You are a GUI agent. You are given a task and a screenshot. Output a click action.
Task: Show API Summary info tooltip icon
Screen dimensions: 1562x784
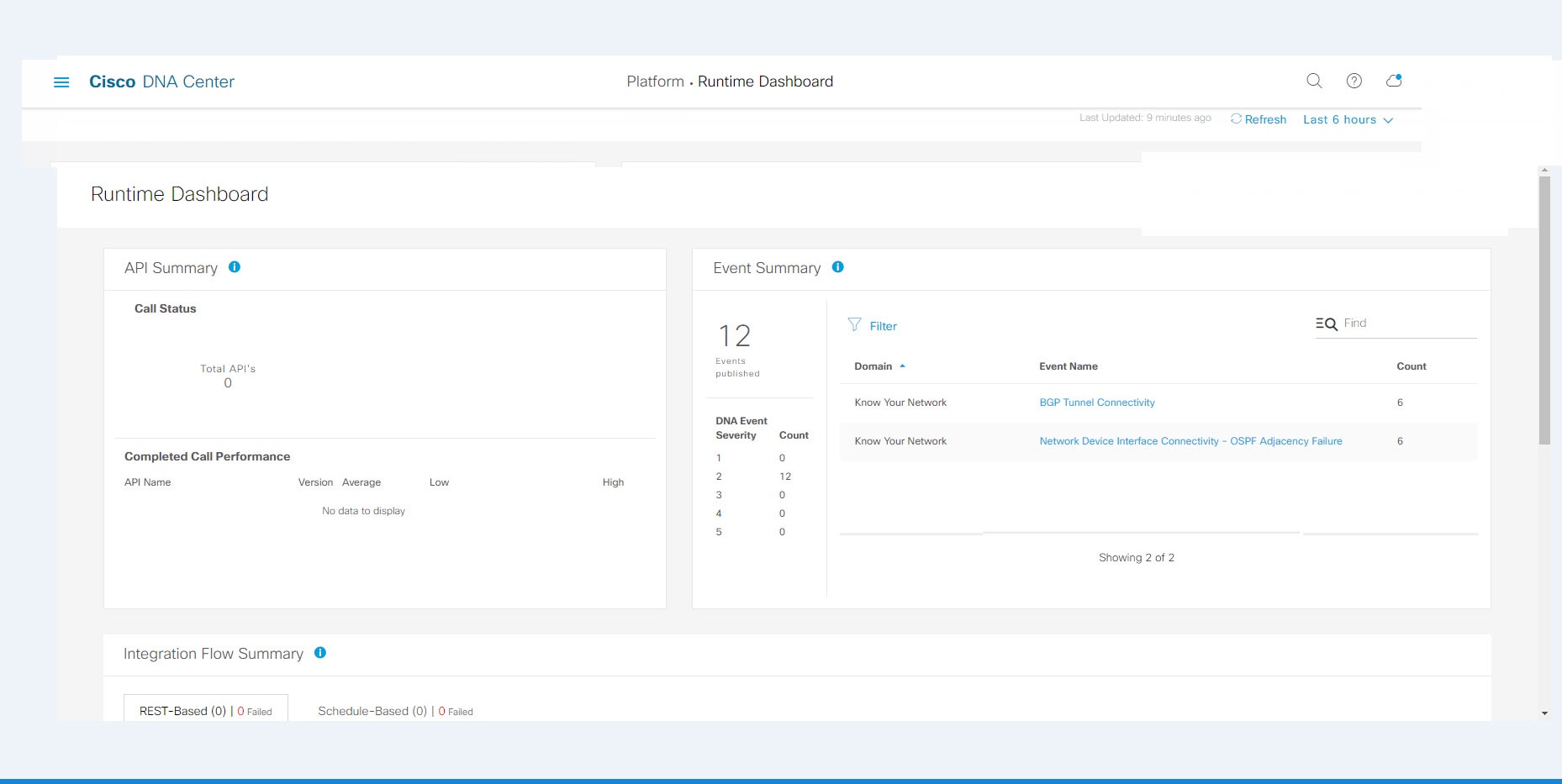pyautogui.click(x=235, y=267)
